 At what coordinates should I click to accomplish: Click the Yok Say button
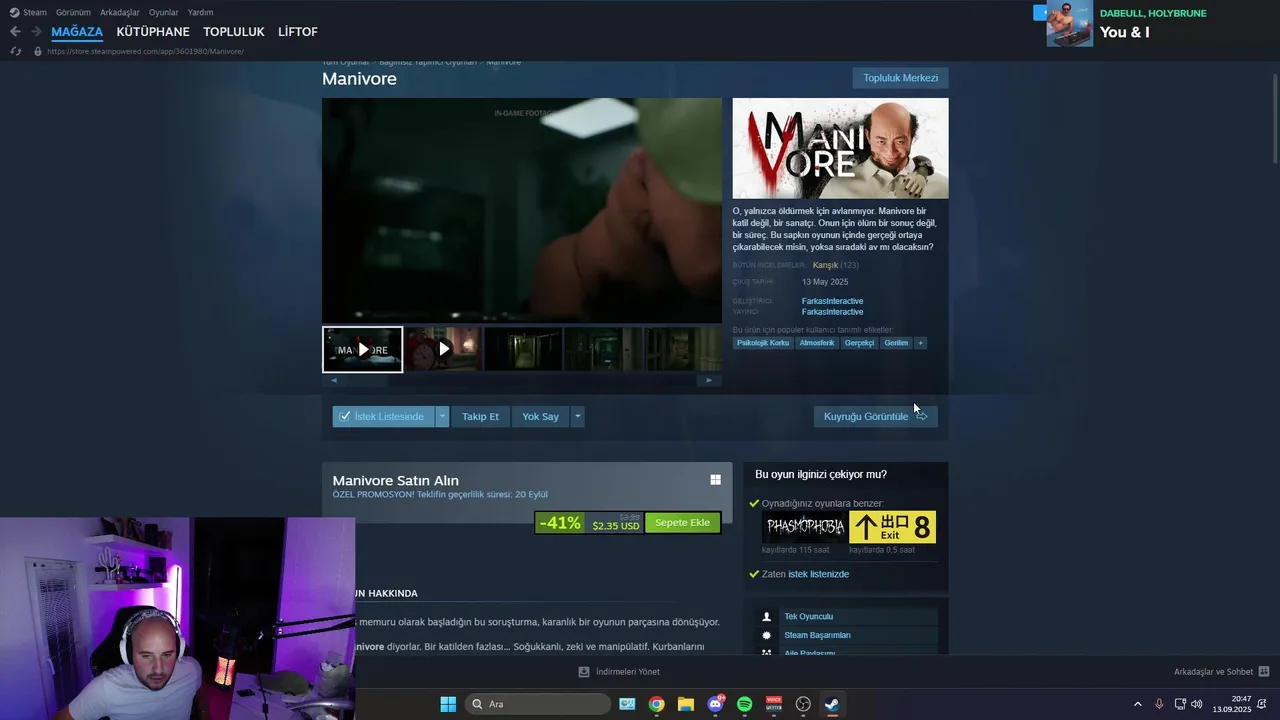coord(540,416)
